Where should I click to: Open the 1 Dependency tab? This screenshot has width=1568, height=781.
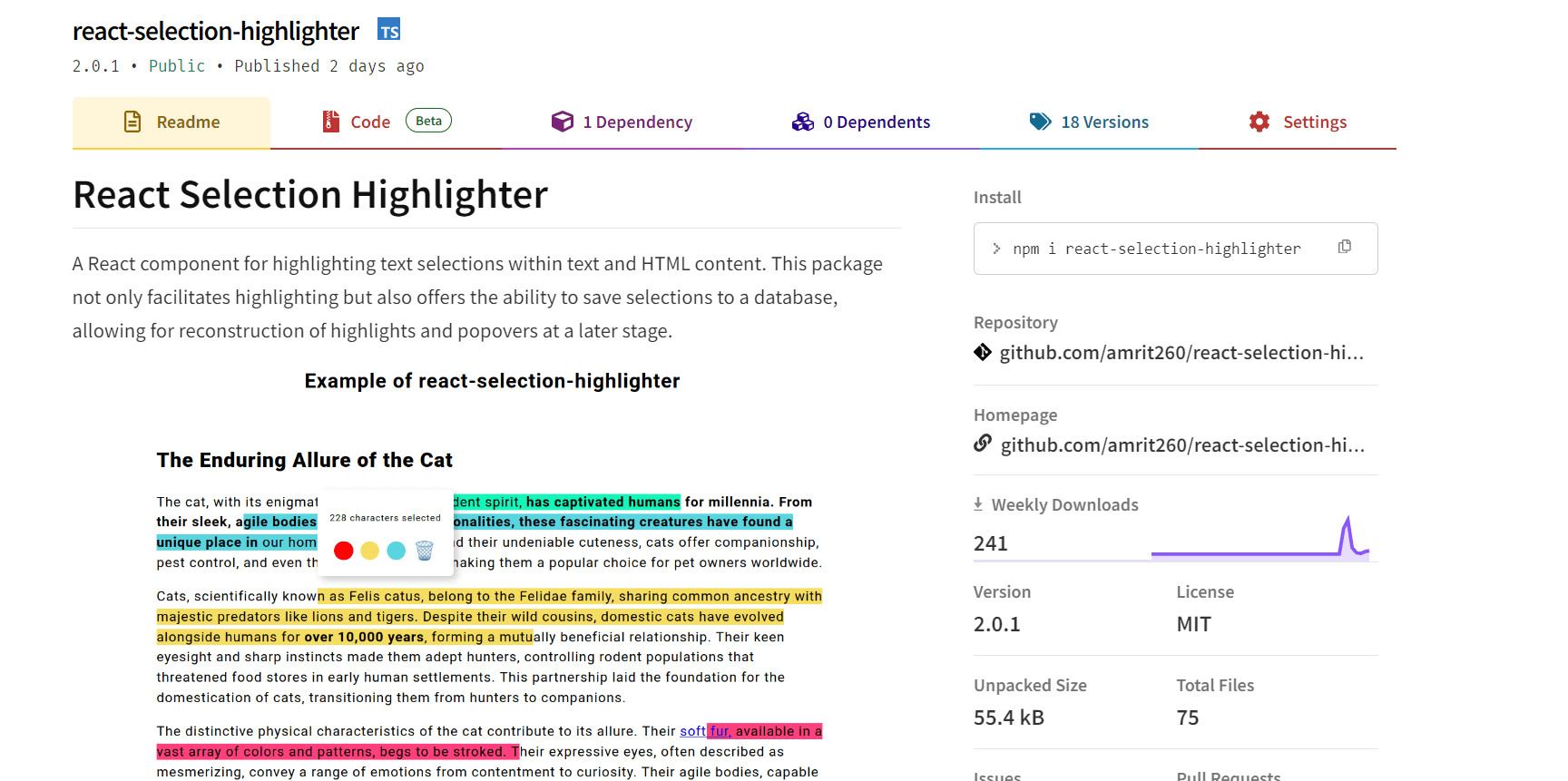click(x=622, y=122)
